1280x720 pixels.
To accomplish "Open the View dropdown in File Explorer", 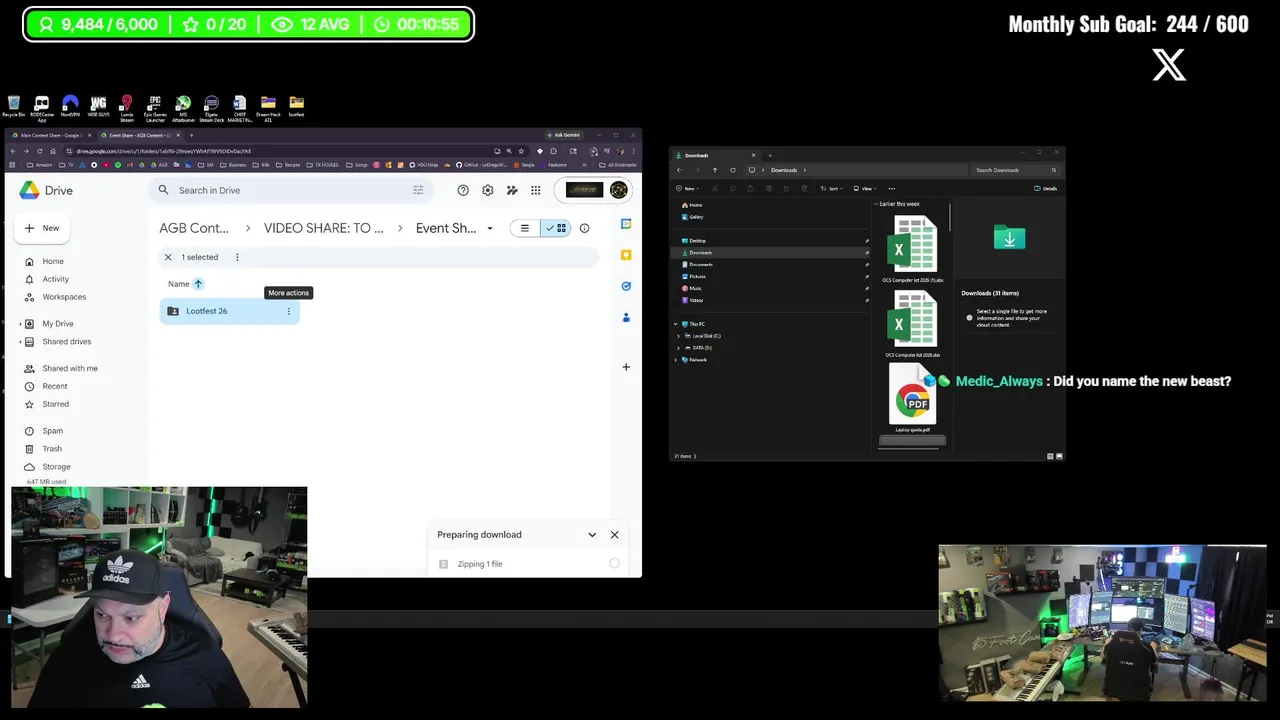I will point(865,188).
